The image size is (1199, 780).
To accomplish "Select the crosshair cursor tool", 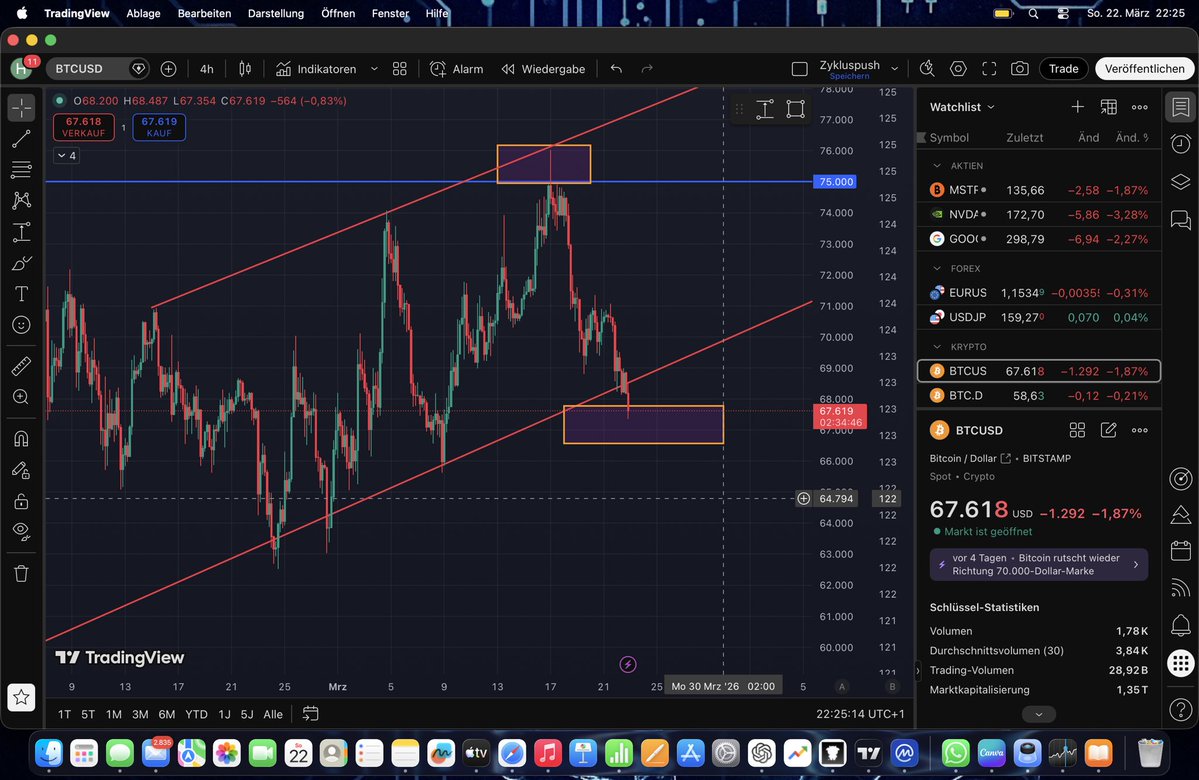I will (21, 108).
